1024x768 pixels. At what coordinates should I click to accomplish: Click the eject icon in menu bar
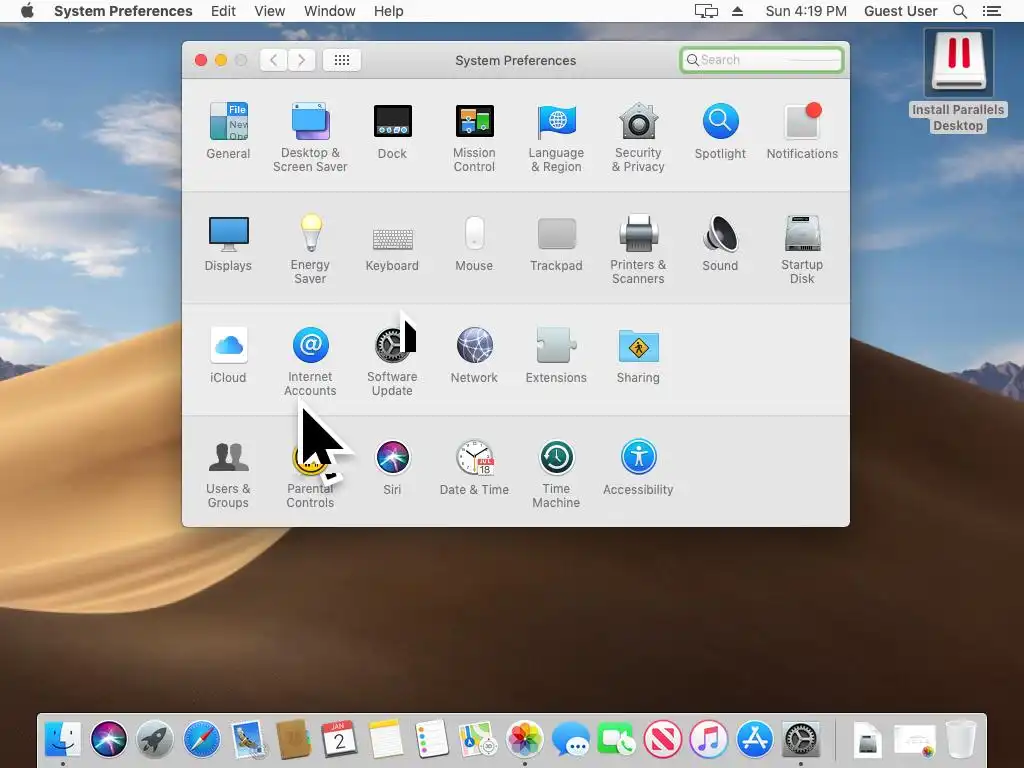pyautogui.click(x=737, y=11)
